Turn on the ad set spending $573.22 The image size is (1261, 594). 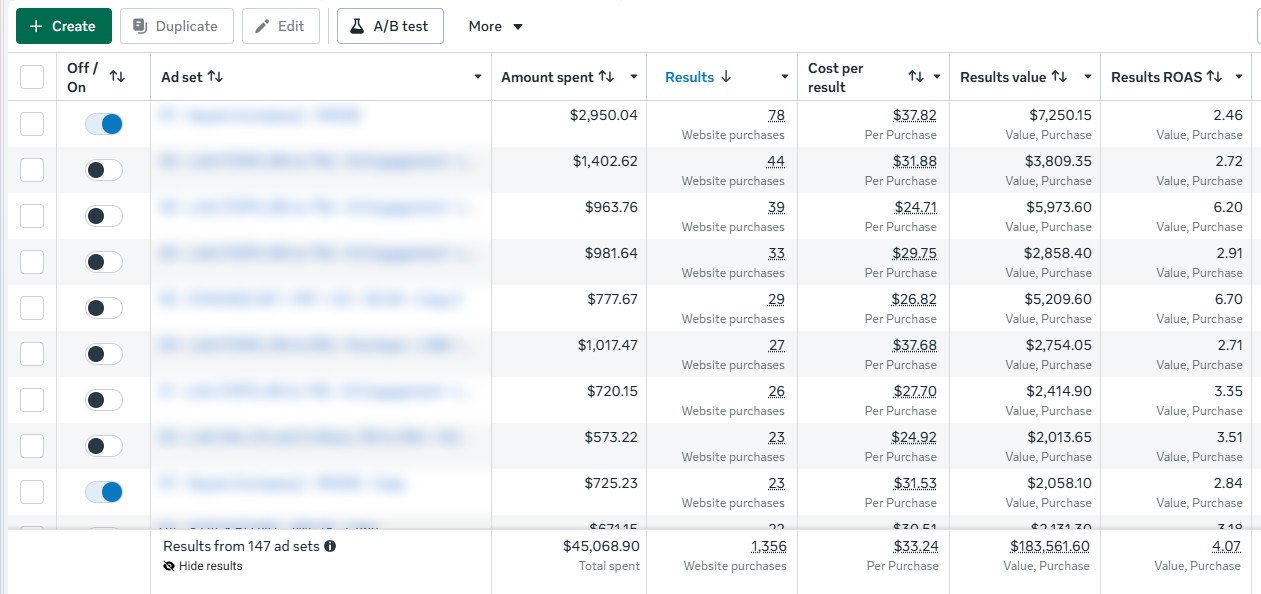coord(104,446)
